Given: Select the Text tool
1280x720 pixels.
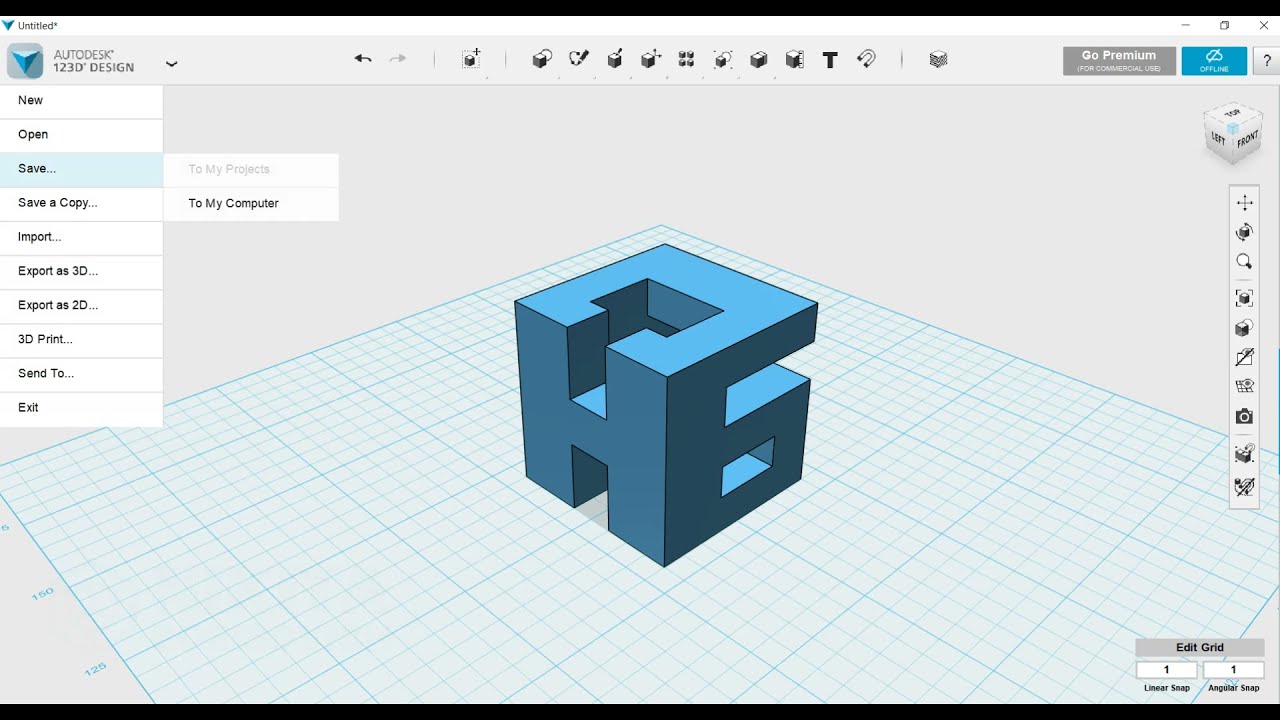Looking at the screenshot, I should coord(830,59).
